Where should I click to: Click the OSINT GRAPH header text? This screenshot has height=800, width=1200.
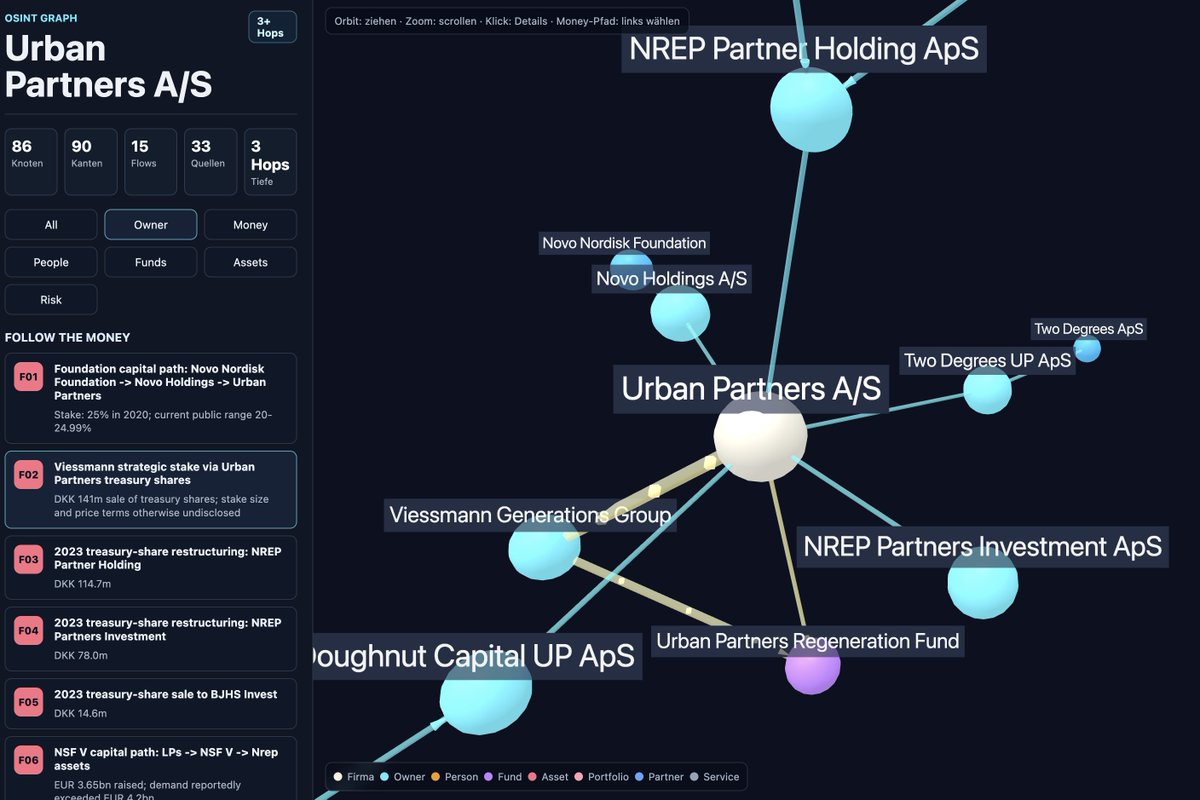pyautogui.click(x=41, y=18)
